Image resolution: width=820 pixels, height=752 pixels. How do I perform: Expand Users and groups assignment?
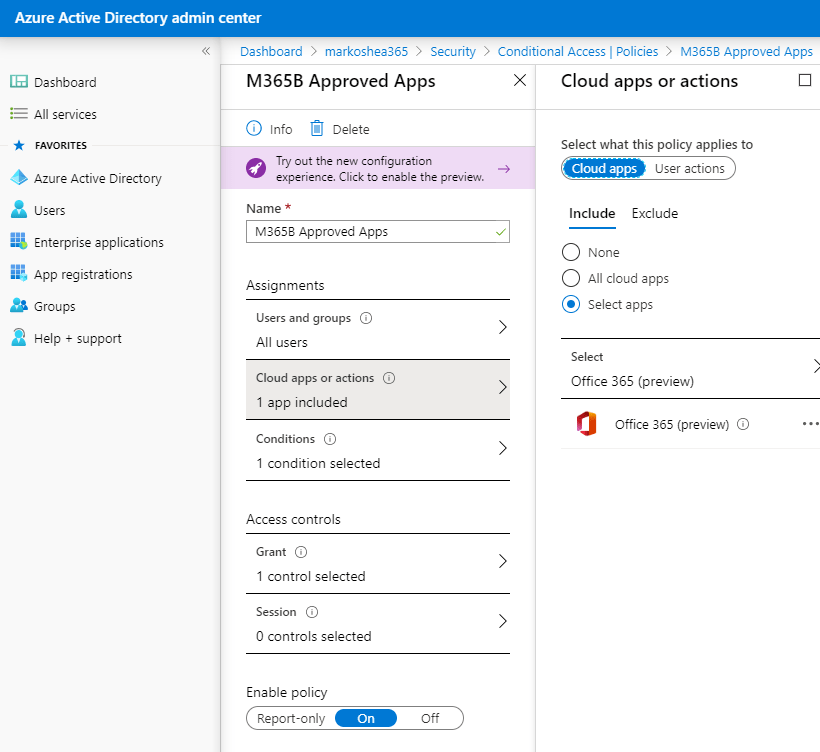click(378, 330)
